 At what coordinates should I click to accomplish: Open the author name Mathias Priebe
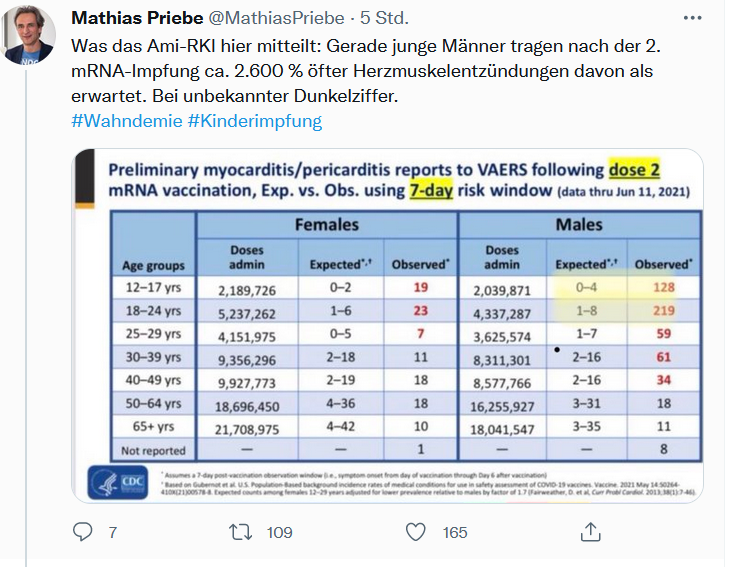139,20
